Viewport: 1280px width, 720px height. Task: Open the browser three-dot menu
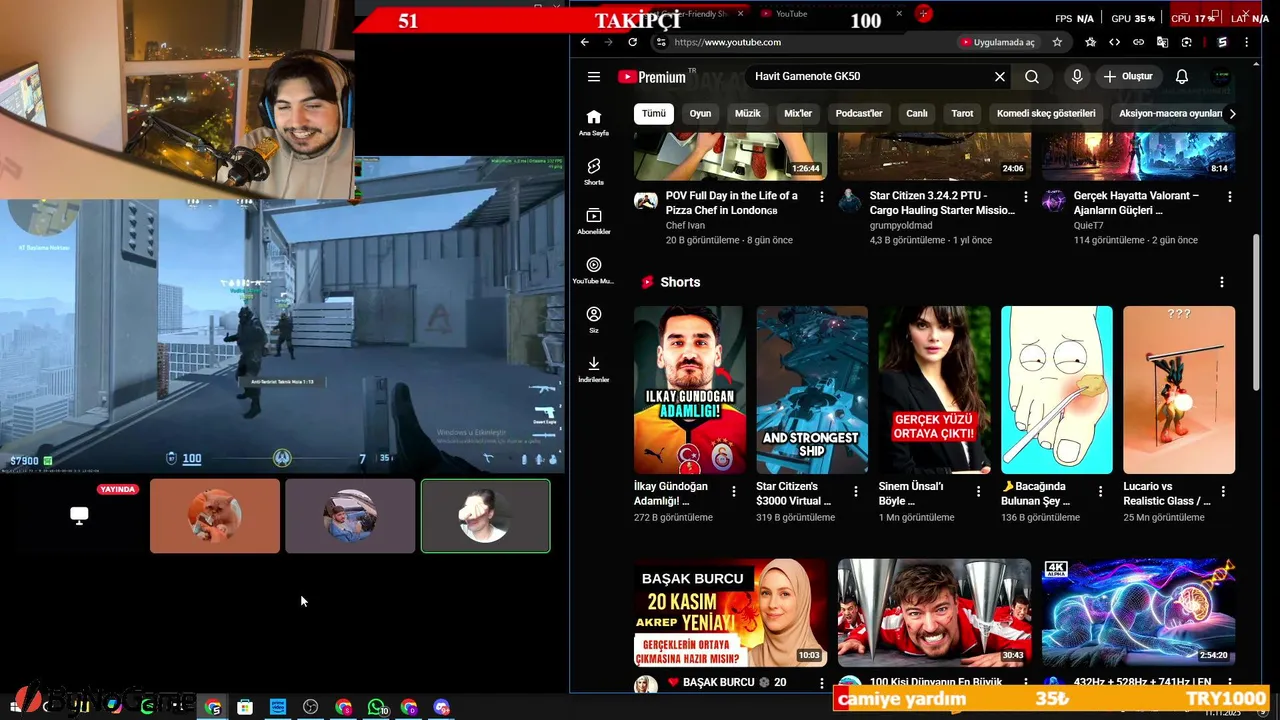(1246, 42)
